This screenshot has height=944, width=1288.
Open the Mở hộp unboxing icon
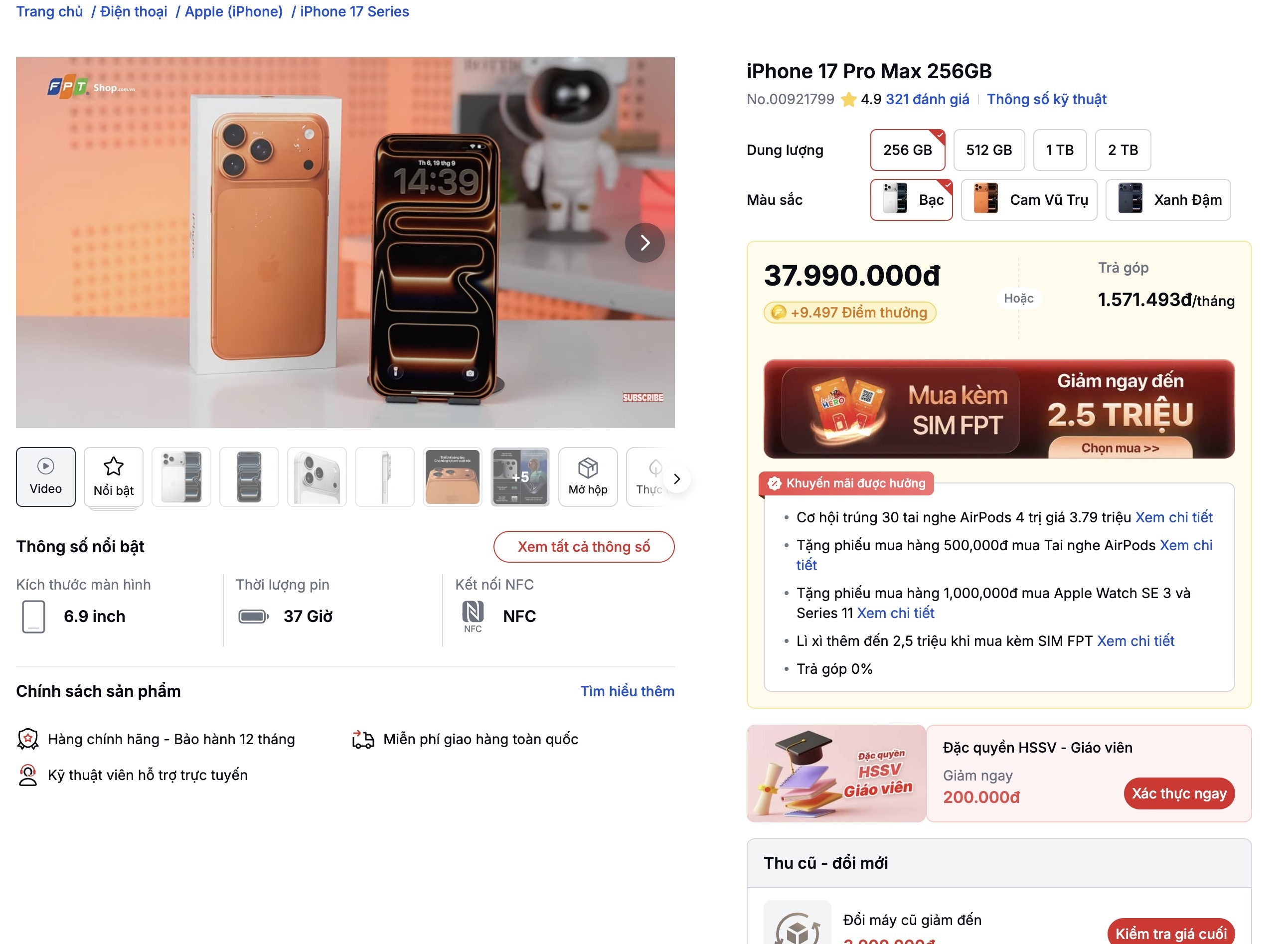(x=588, y=476)
